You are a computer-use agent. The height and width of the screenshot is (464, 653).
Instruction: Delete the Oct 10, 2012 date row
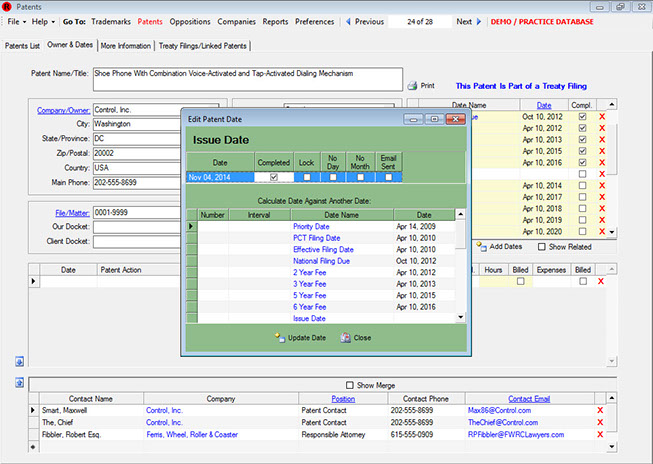[602, 117]
